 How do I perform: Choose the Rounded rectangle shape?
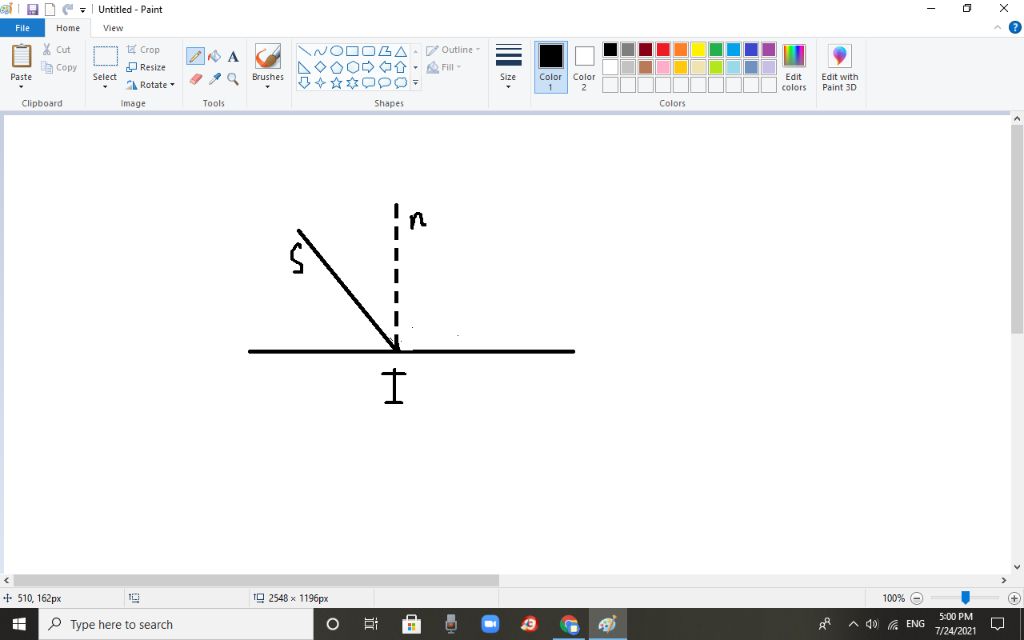[x=368, y=51]
